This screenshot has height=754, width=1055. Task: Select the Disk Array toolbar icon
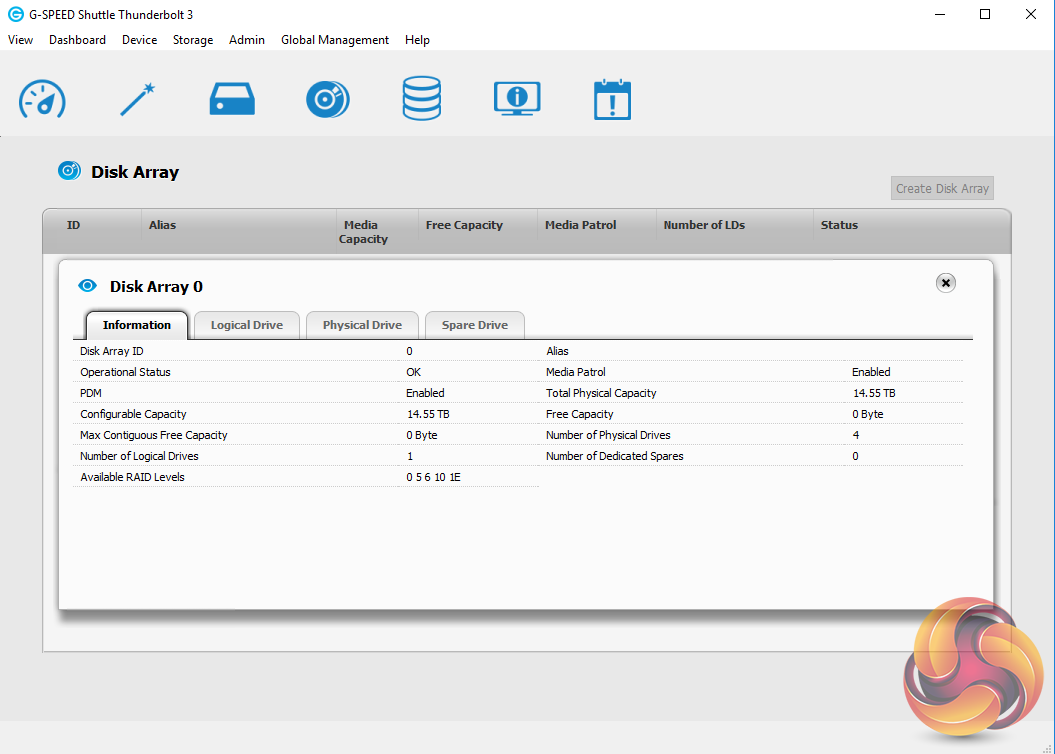tap(327, 99)
